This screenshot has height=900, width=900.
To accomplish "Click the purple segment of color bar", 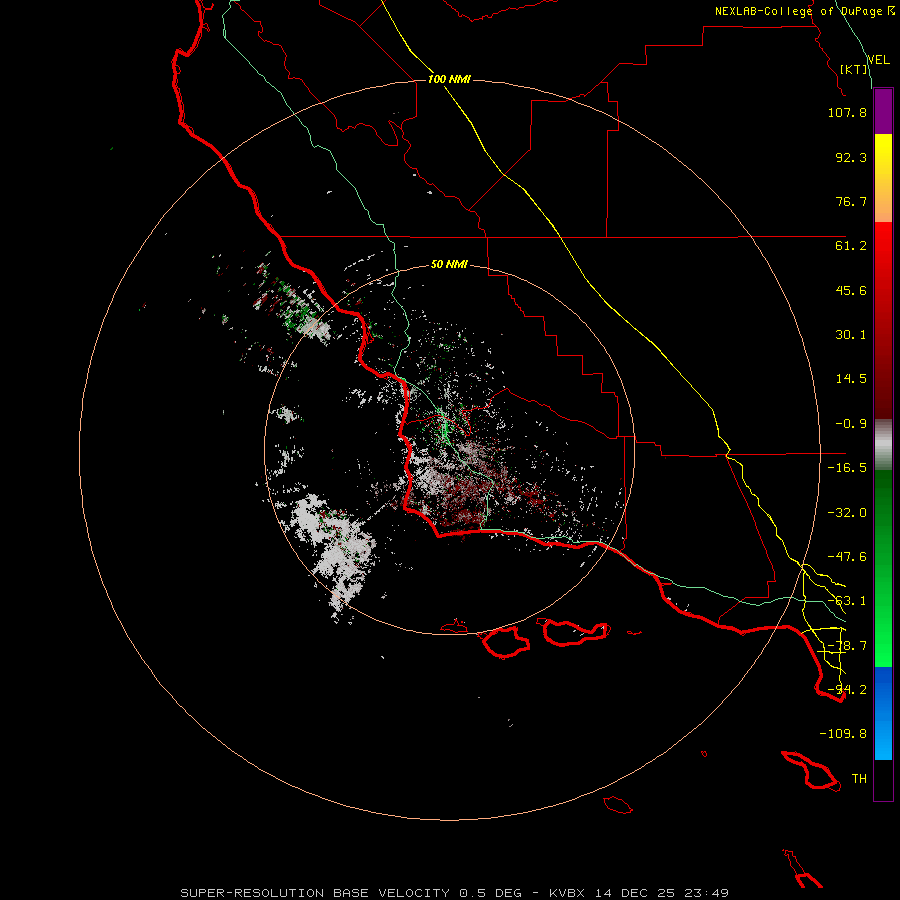I will [x=883, y=112].
